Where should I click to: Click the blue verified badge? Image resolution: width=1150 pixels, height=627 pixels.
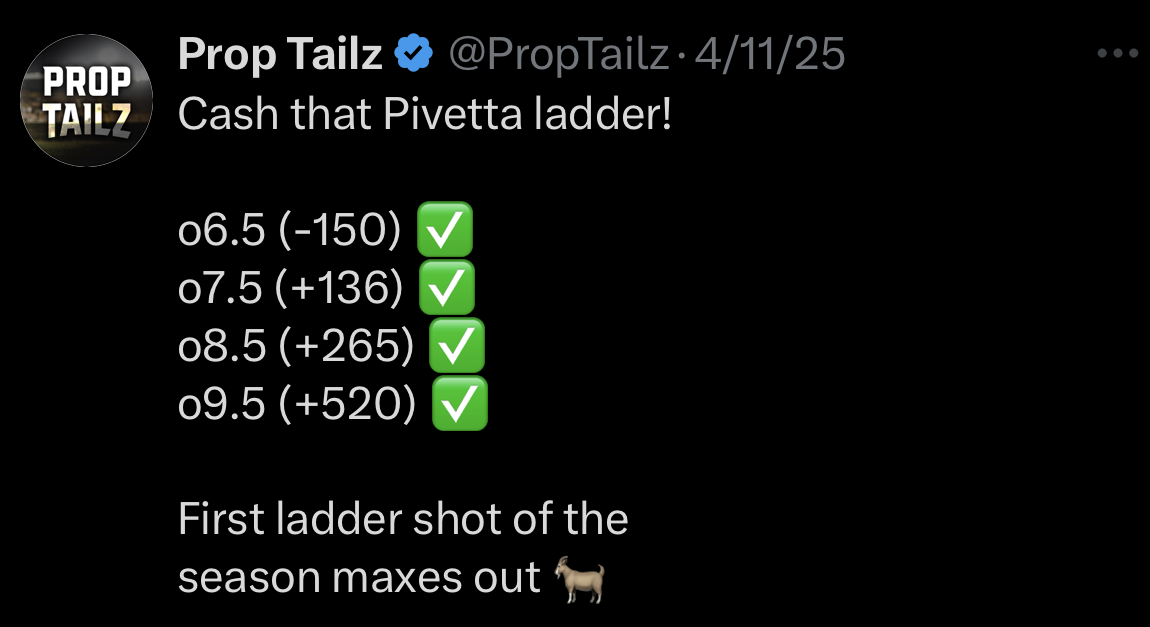414,54
